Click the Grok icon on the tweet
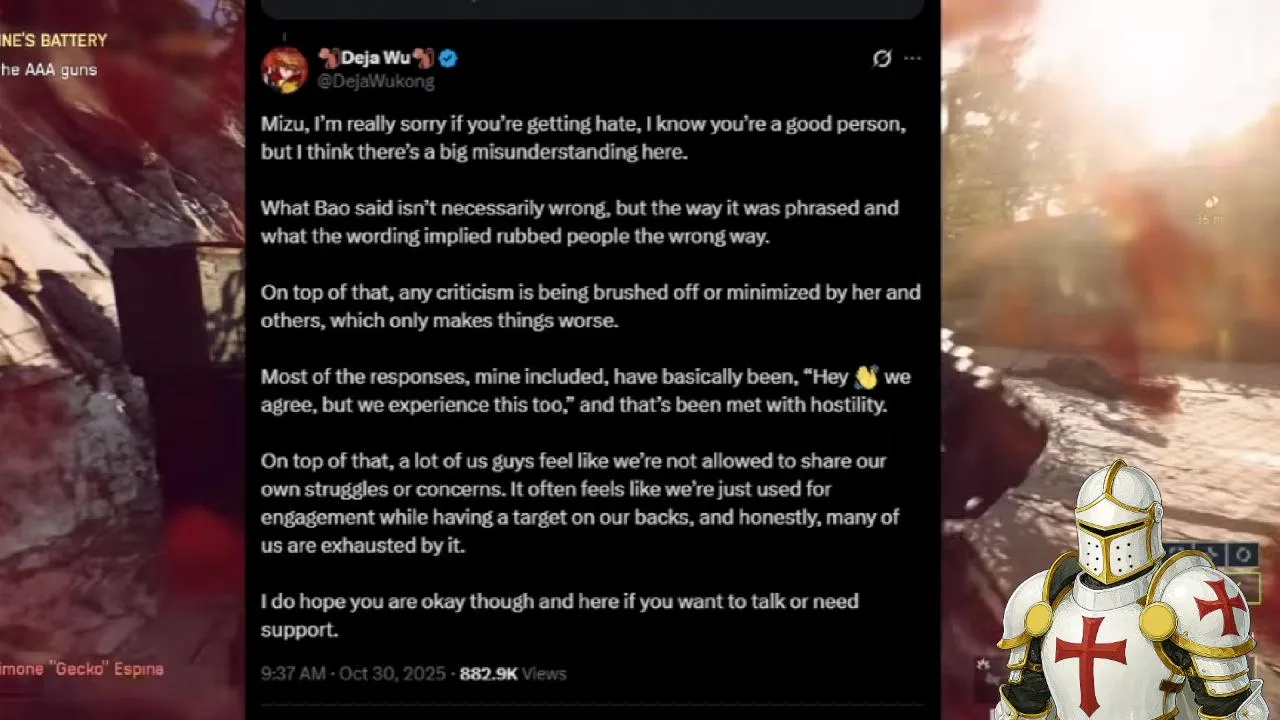Screen dimensions: 1280x720 pos(881,58)
